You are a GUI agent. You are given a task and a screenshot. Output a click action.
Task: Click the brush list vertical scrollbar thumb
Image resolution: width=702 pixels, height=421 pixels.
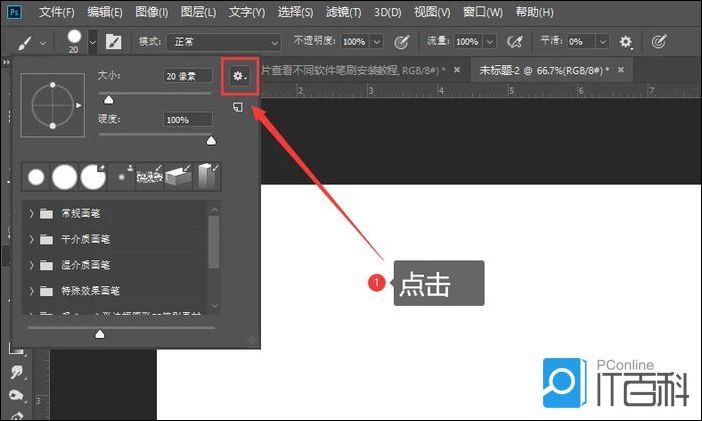coord(214,242)
